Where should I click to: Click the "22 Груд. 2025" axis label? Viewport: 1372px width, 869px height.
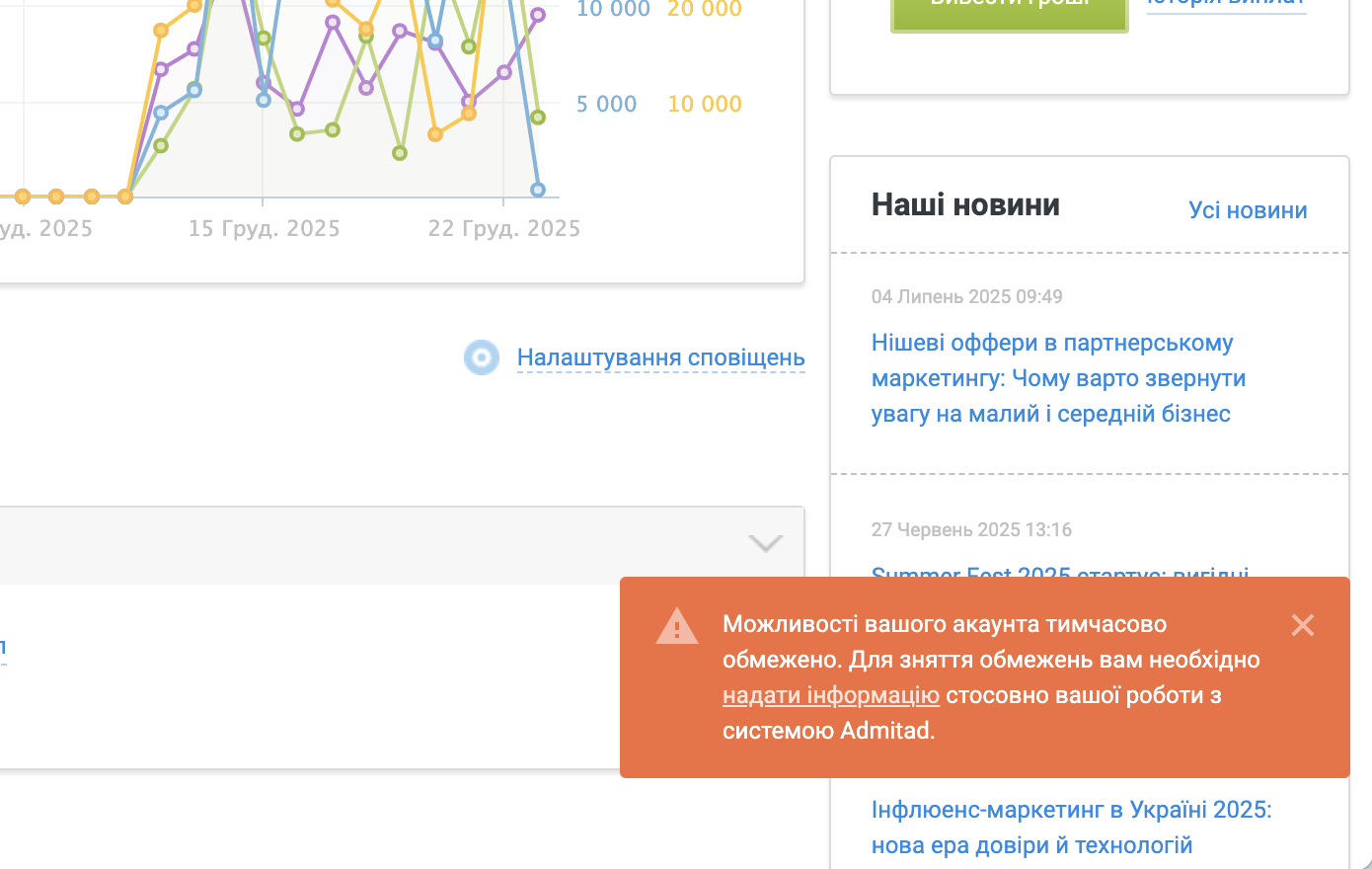coord(503,229)
